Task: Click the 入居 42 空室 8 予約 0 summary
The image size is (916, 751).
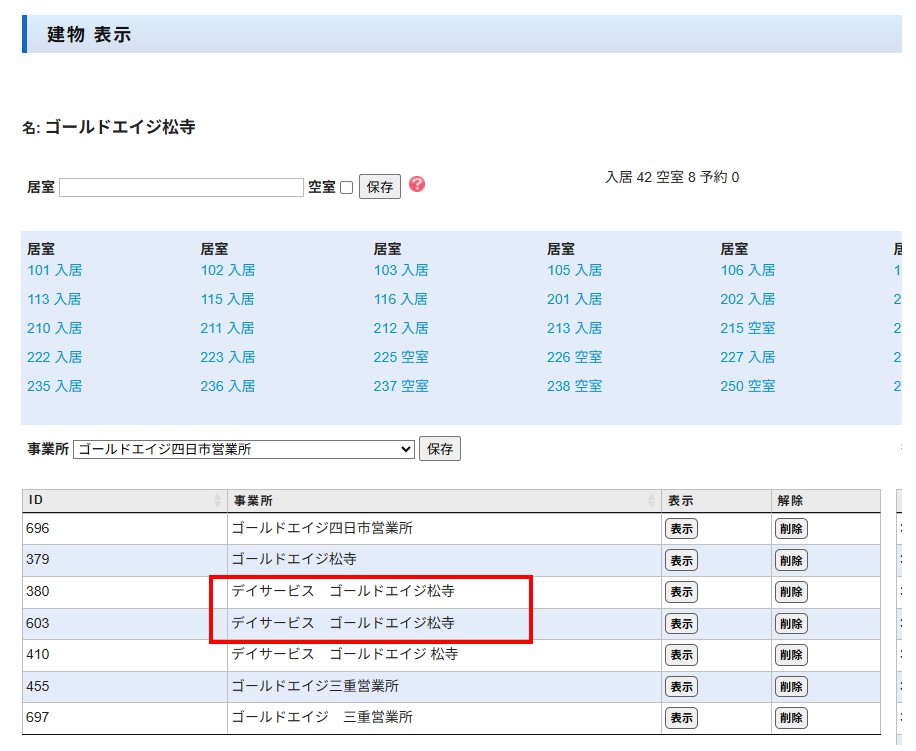Action: click(x=672, y=177)
